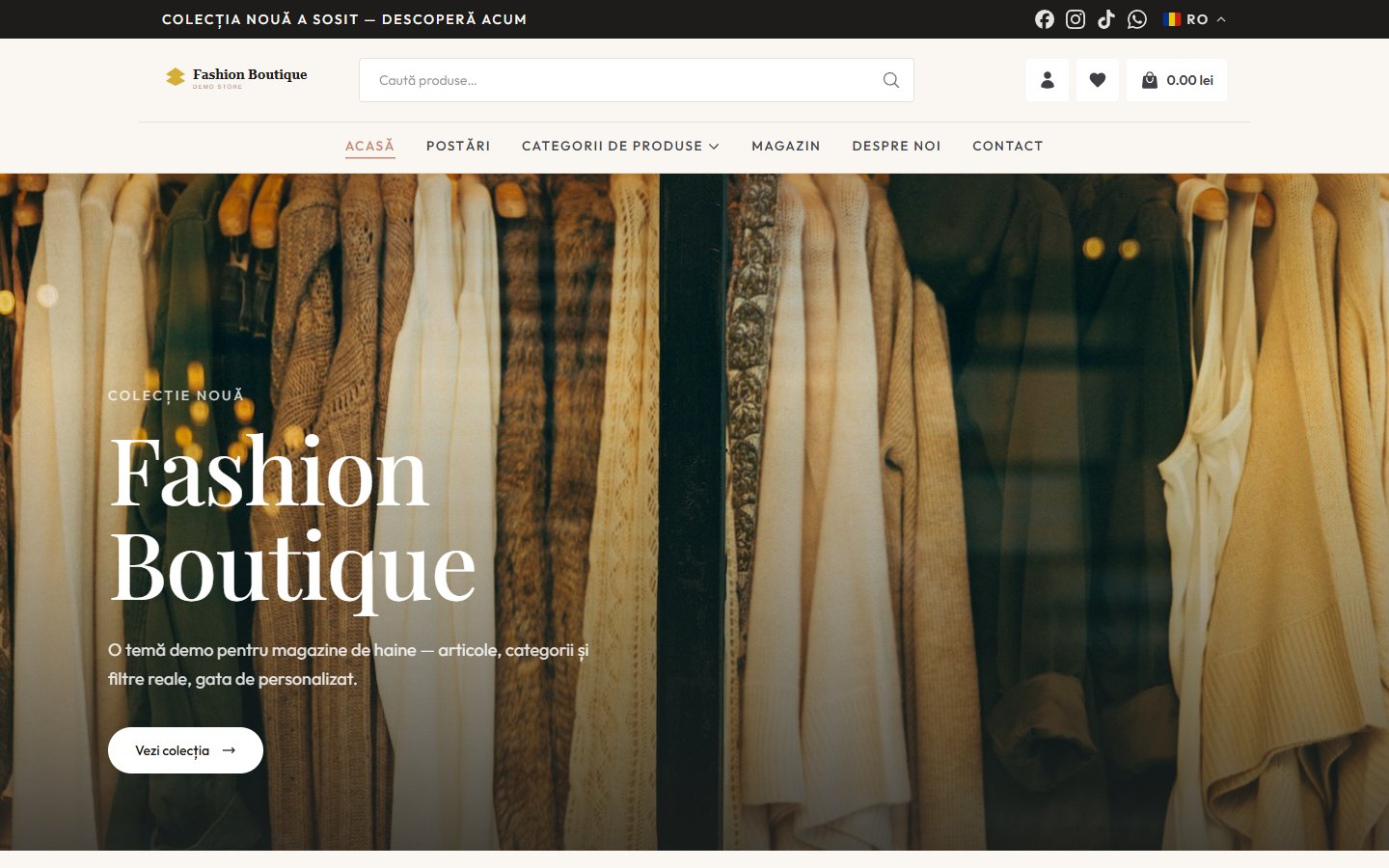This screenshot has width=1389, height=868.
Task: Click the 'O temă demo pentru magazine' description
Action: [348, 665]
